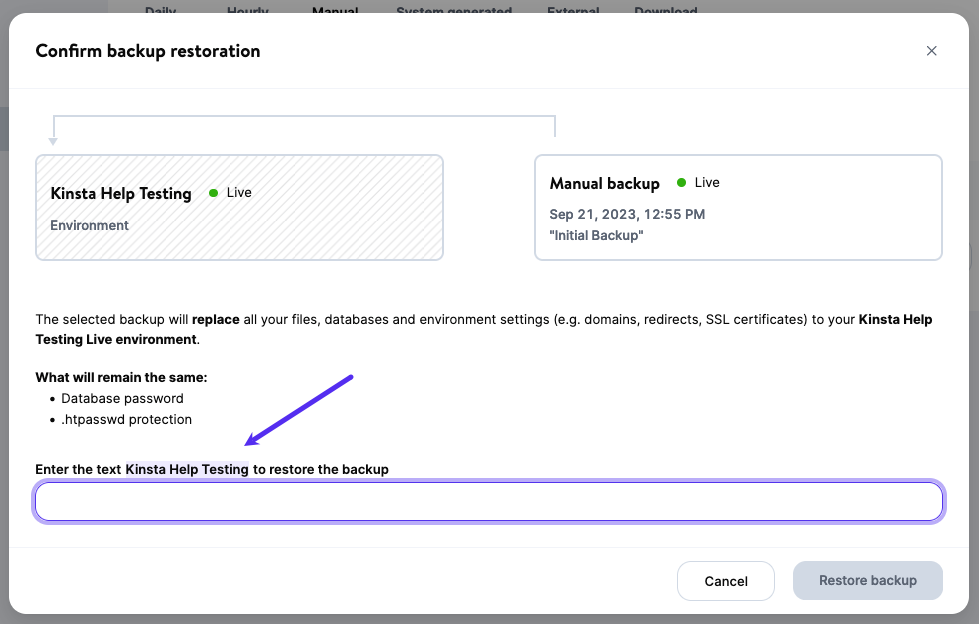The height and width of the screenshot is (624, 979).
Task: Click inside the confirmation text input field
Action: click(x=488, y=501)
